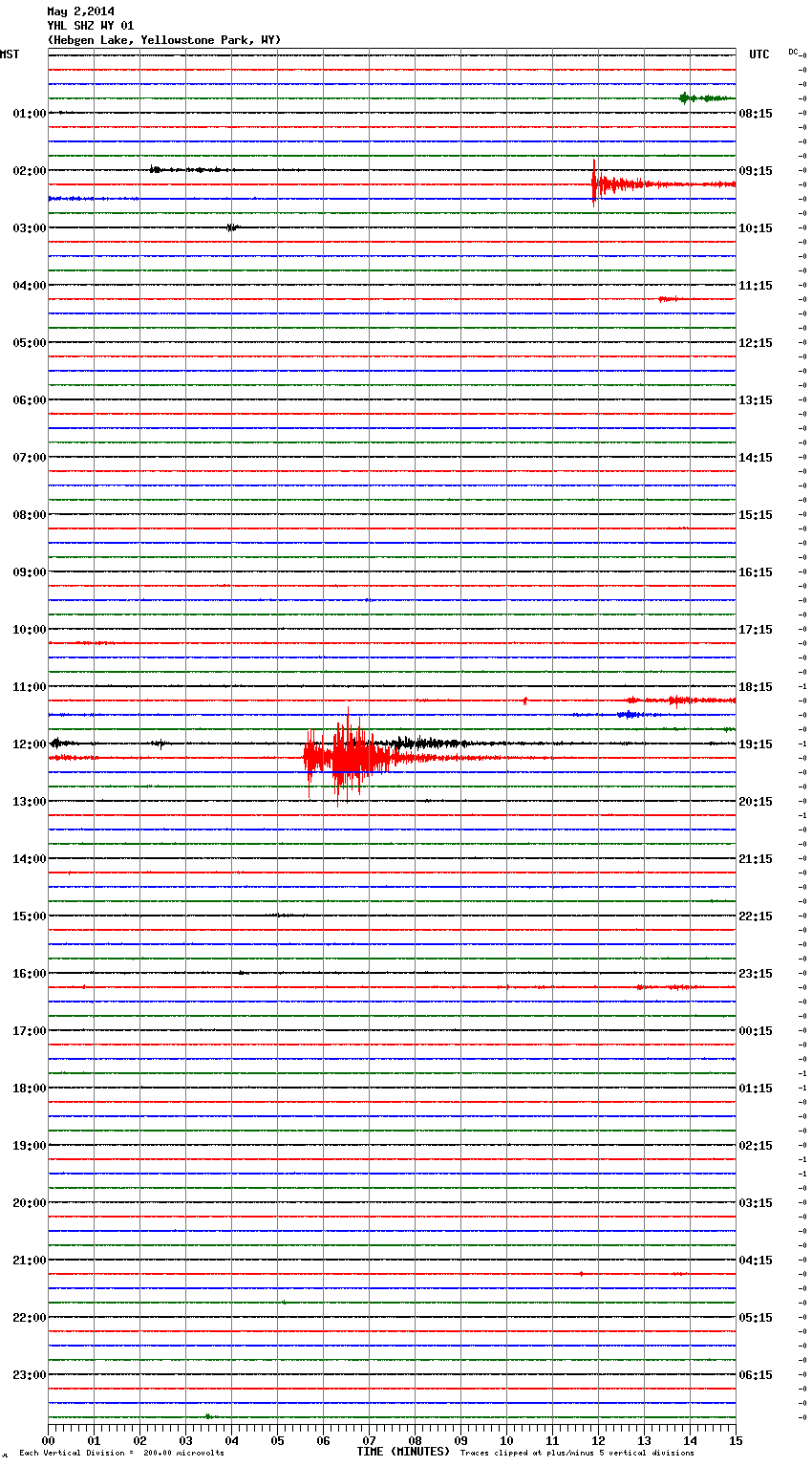Click the 10 minute mark on bottom axis

point(506,1439)
